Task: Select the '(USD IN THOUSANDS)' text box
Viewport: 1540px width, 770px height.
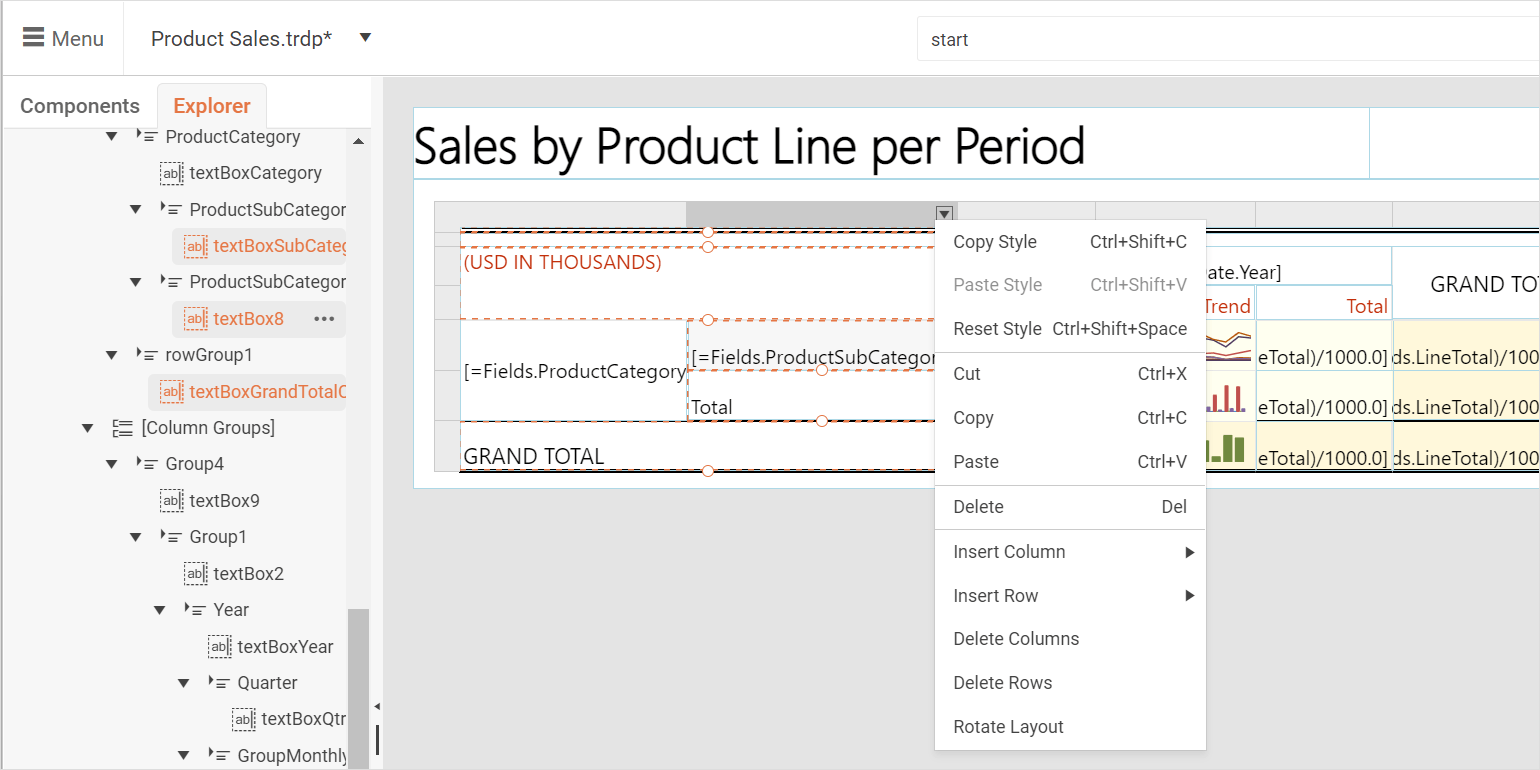Action: 562,263
